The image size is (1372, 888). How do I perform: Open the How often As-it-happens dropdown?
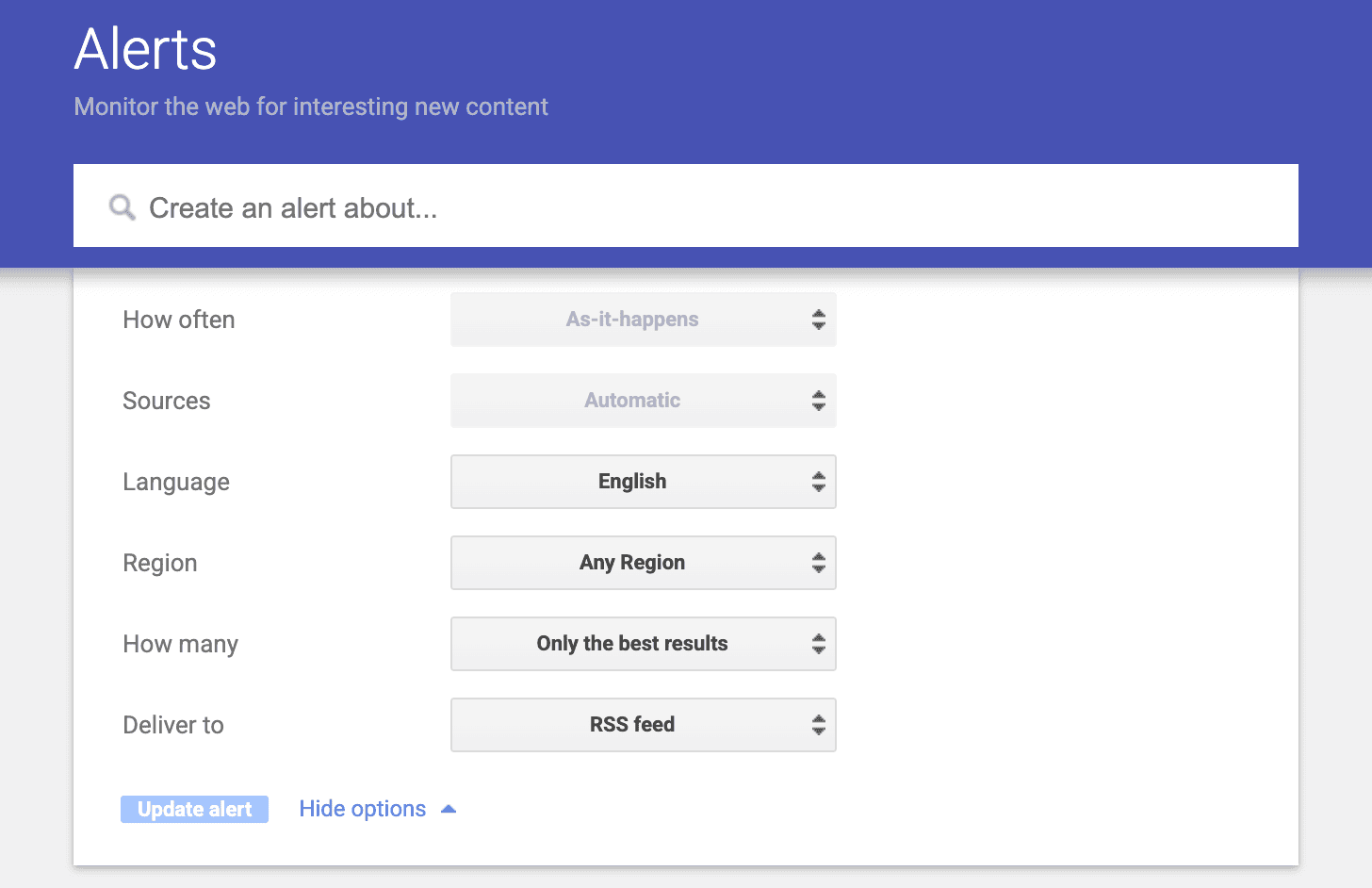coord(644,320)
